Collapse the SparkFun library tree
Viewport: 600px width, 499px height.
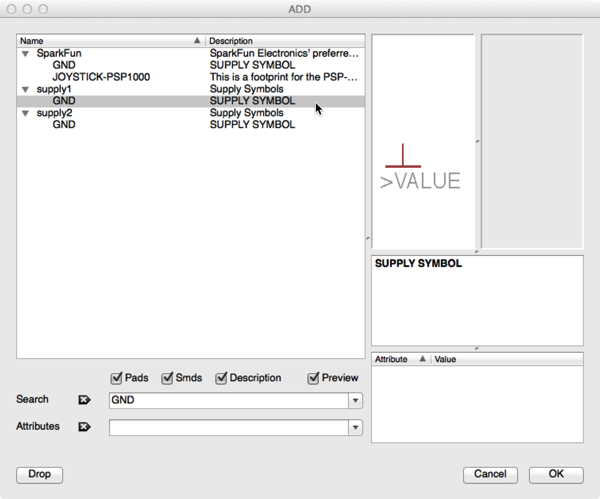click(x=26, y=54)
